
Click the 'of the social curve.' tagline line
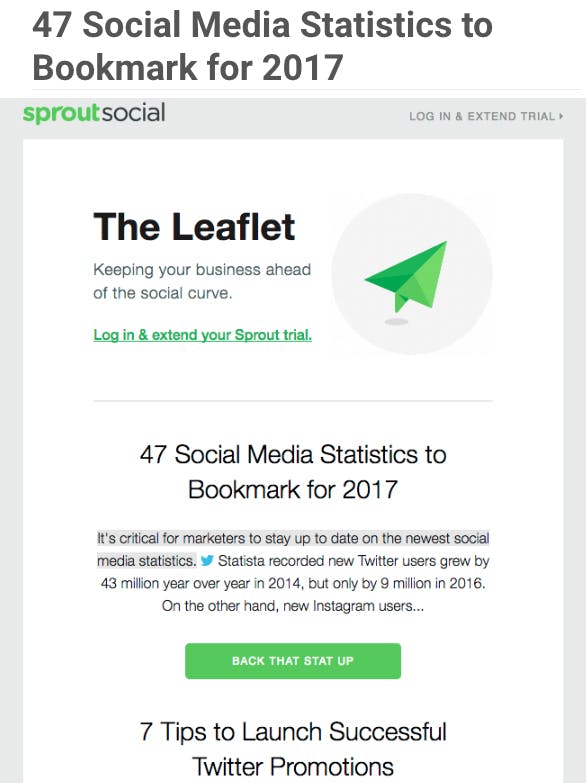(x=163, y=293)
